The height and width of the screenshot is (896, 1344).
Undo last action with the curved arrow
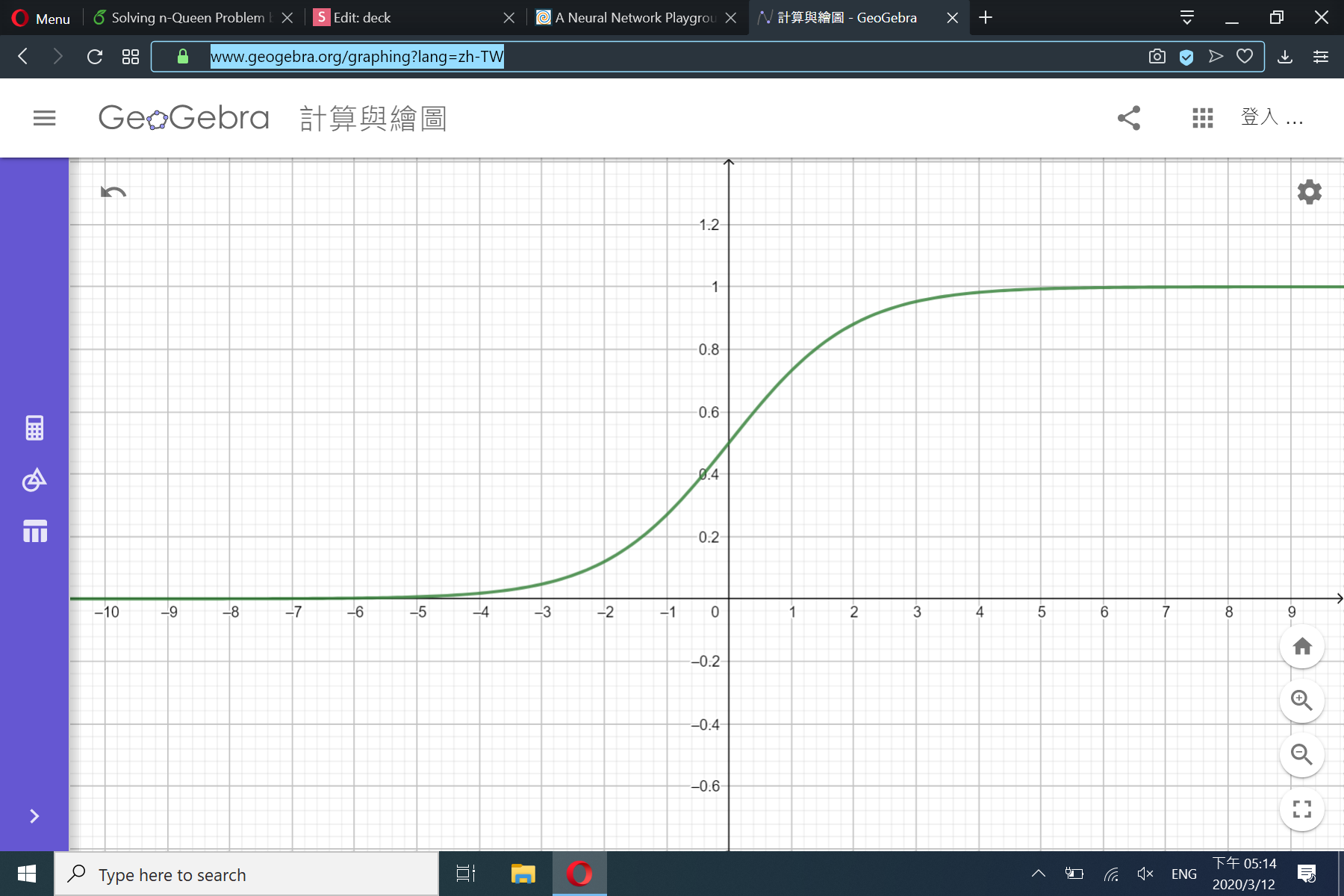pyautogui.click(x=113, y=193)
